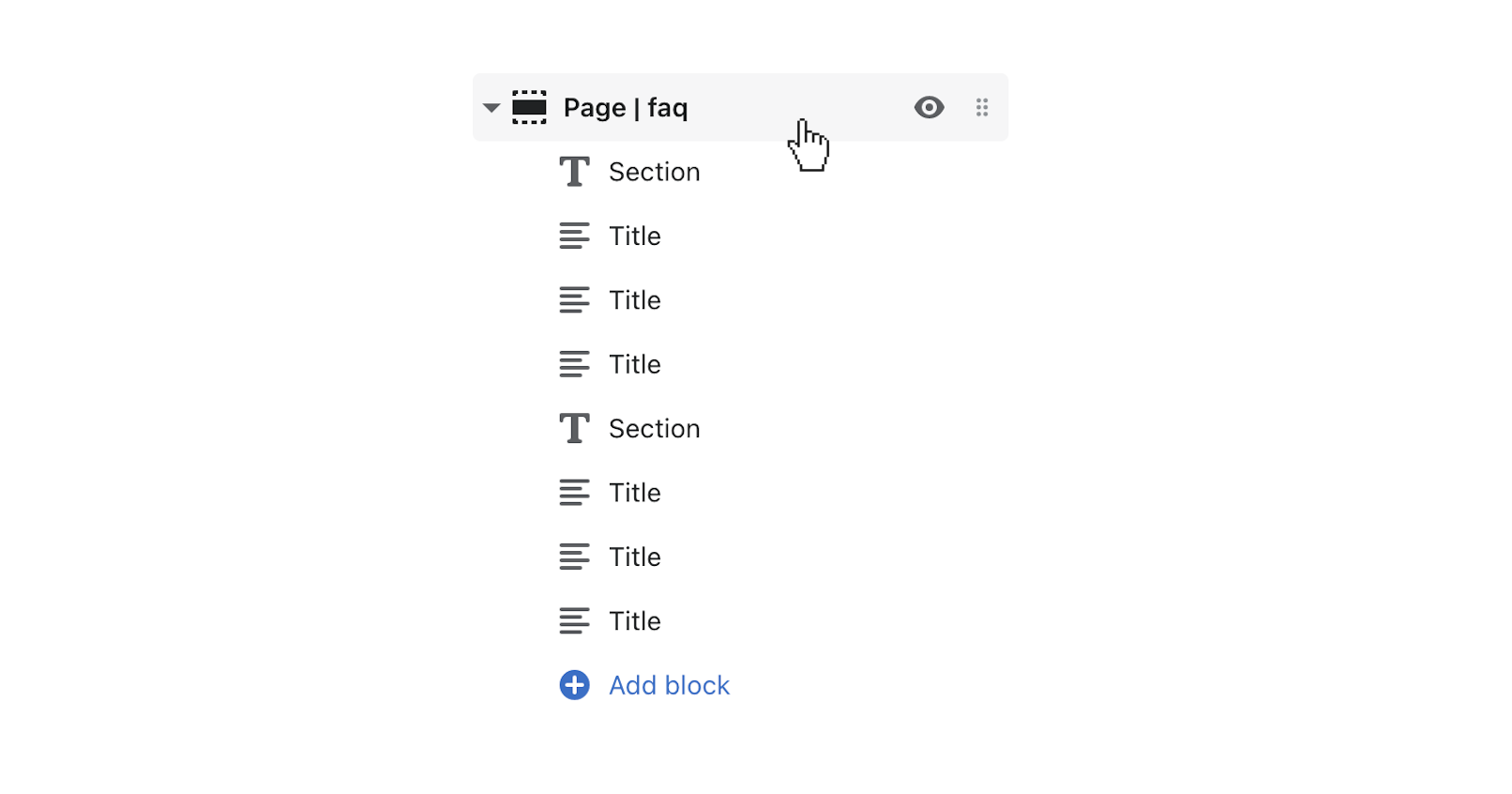This screenshot has width=1512, height=794.
Task: Click the Add block link
Action: [669, 685]
